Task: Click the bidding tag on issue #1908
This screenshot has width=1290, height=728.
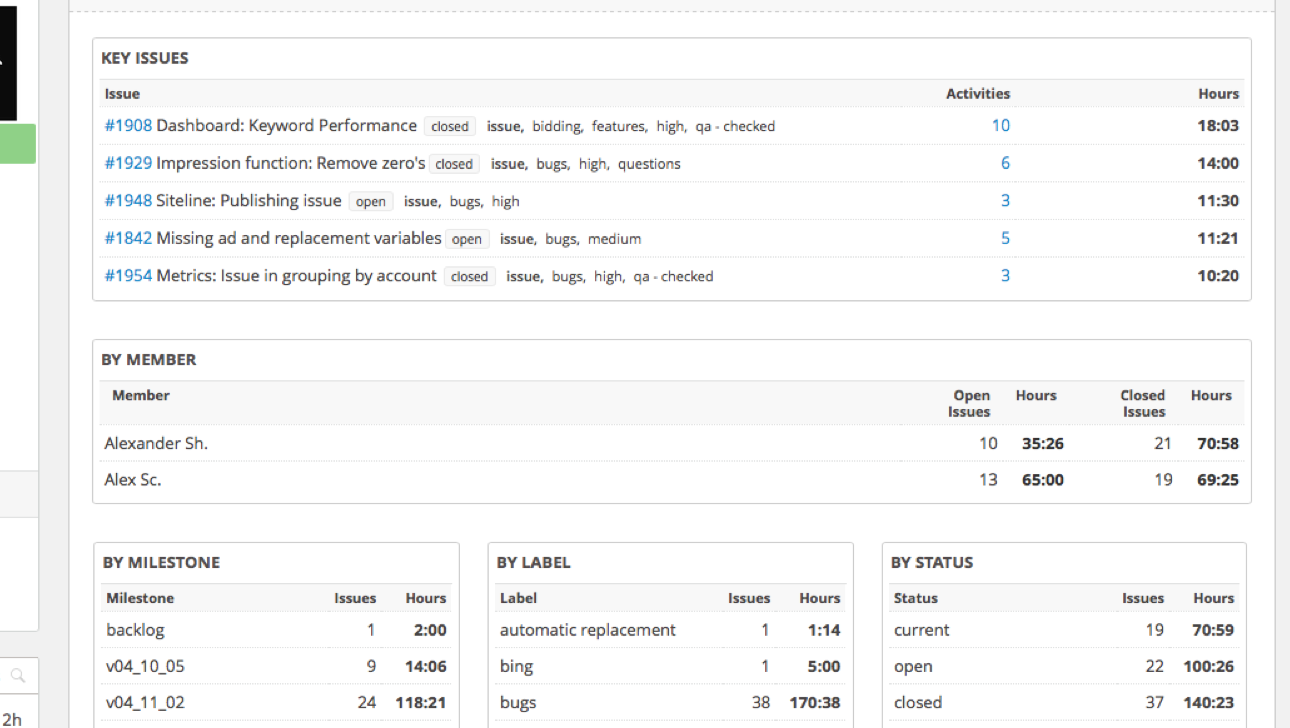Action: [x=557, y=127]
